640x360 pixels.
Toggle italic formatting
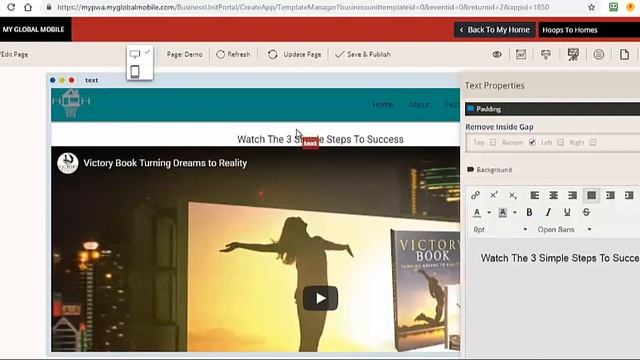548,212
